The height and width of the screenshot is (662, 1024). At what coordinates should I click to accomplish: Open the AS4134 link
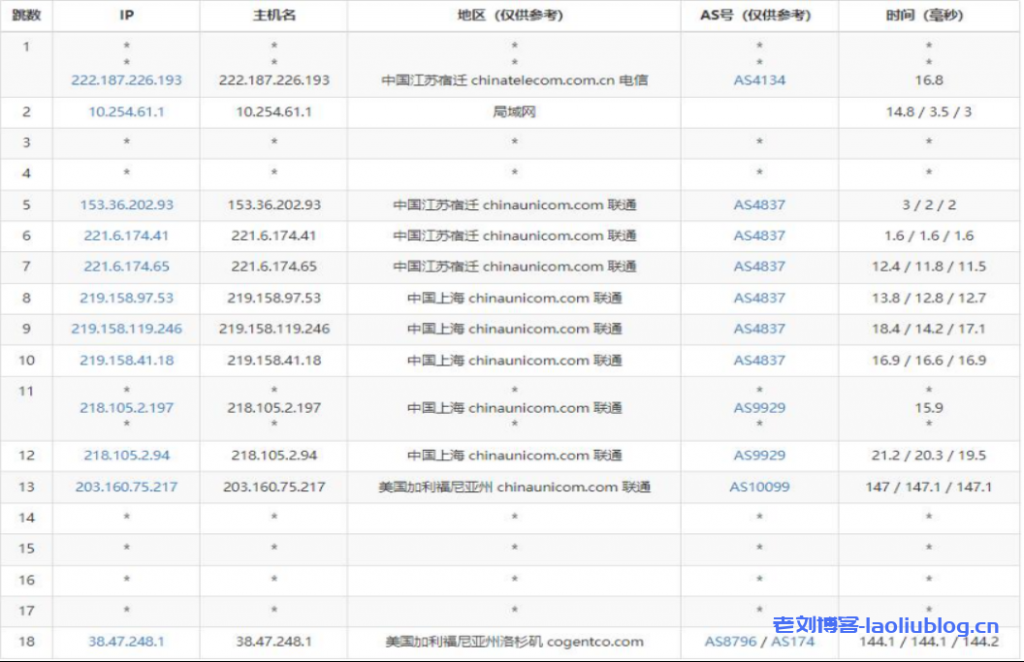tap(759, 80)
